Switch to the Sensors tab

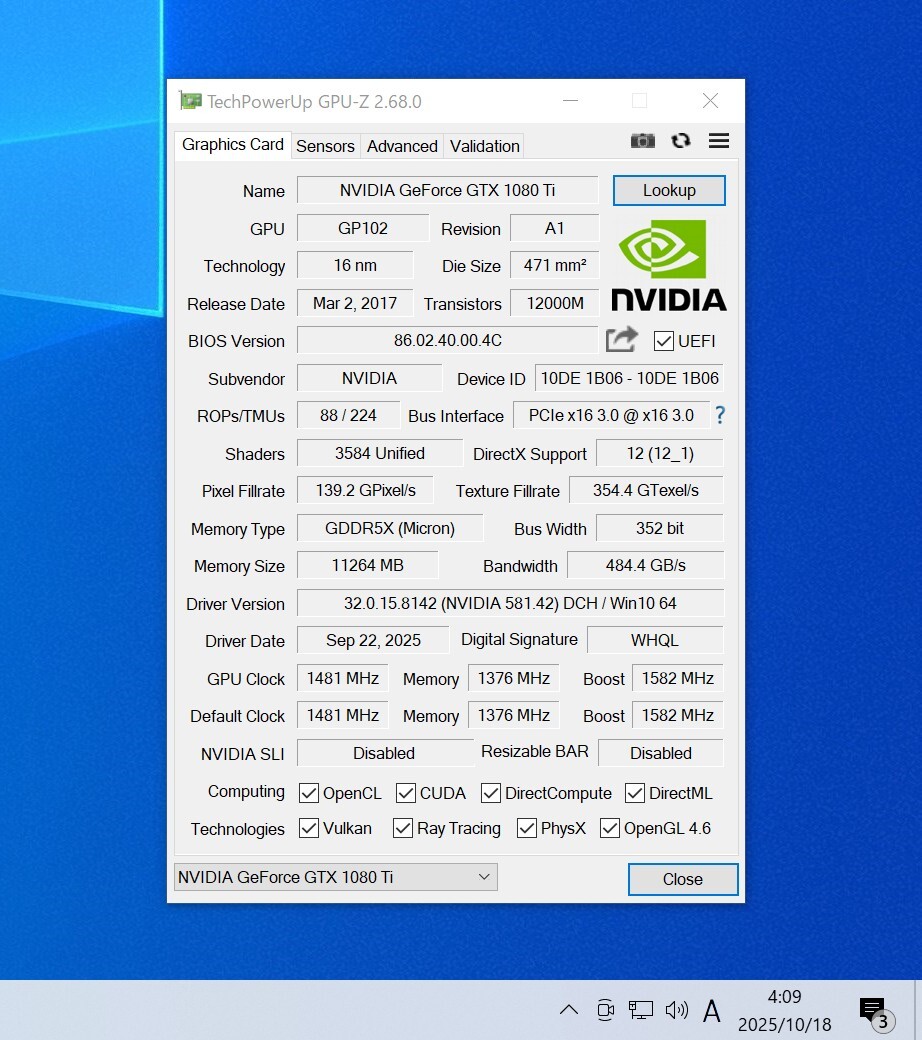(x=325, y=146)
